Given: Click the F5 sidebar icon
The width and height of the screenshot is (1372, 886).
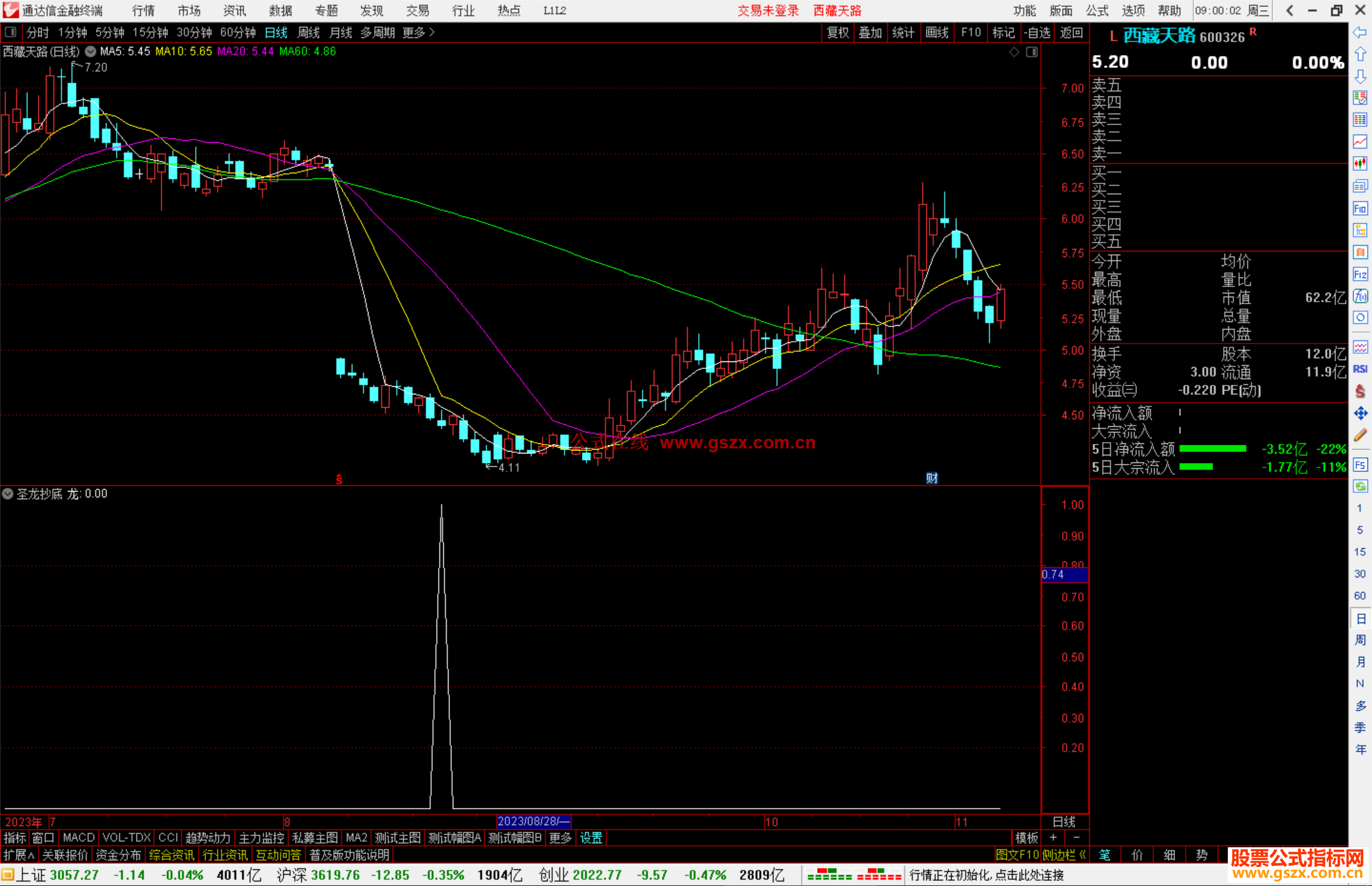Looking at the screenshot, I should coord(1359,465).
